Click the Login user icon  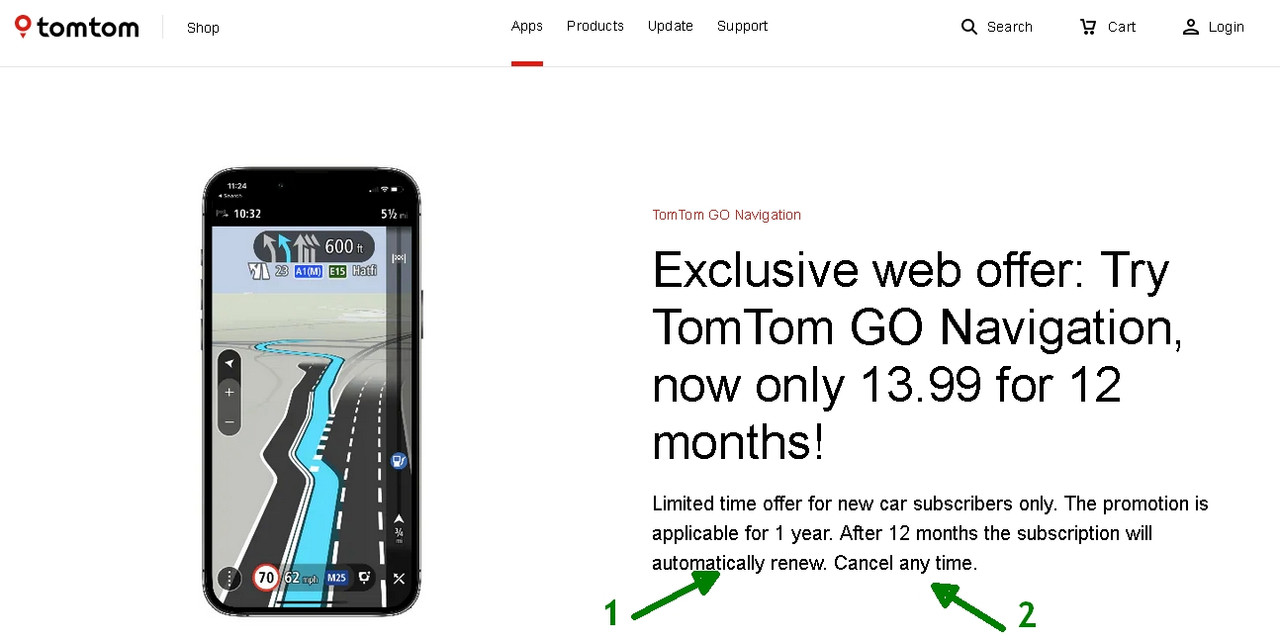tap(1190, 27)
